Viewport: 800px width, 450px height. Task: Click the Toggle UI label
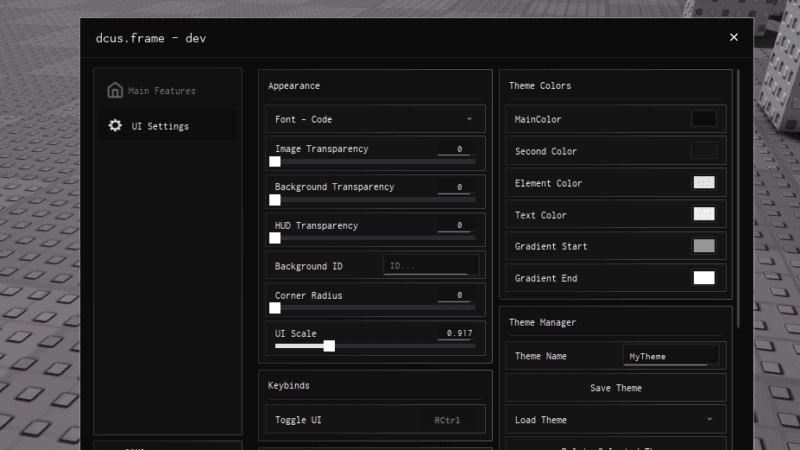[x=298, y=420]
